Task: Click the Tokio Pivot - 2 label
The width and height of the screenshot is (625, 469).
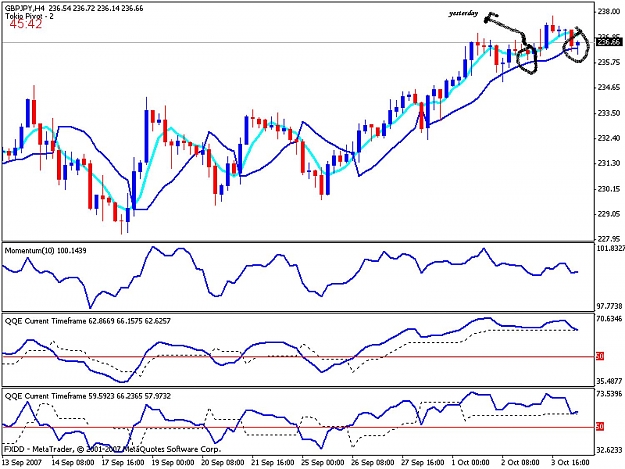Action: [x=29, y=16]
